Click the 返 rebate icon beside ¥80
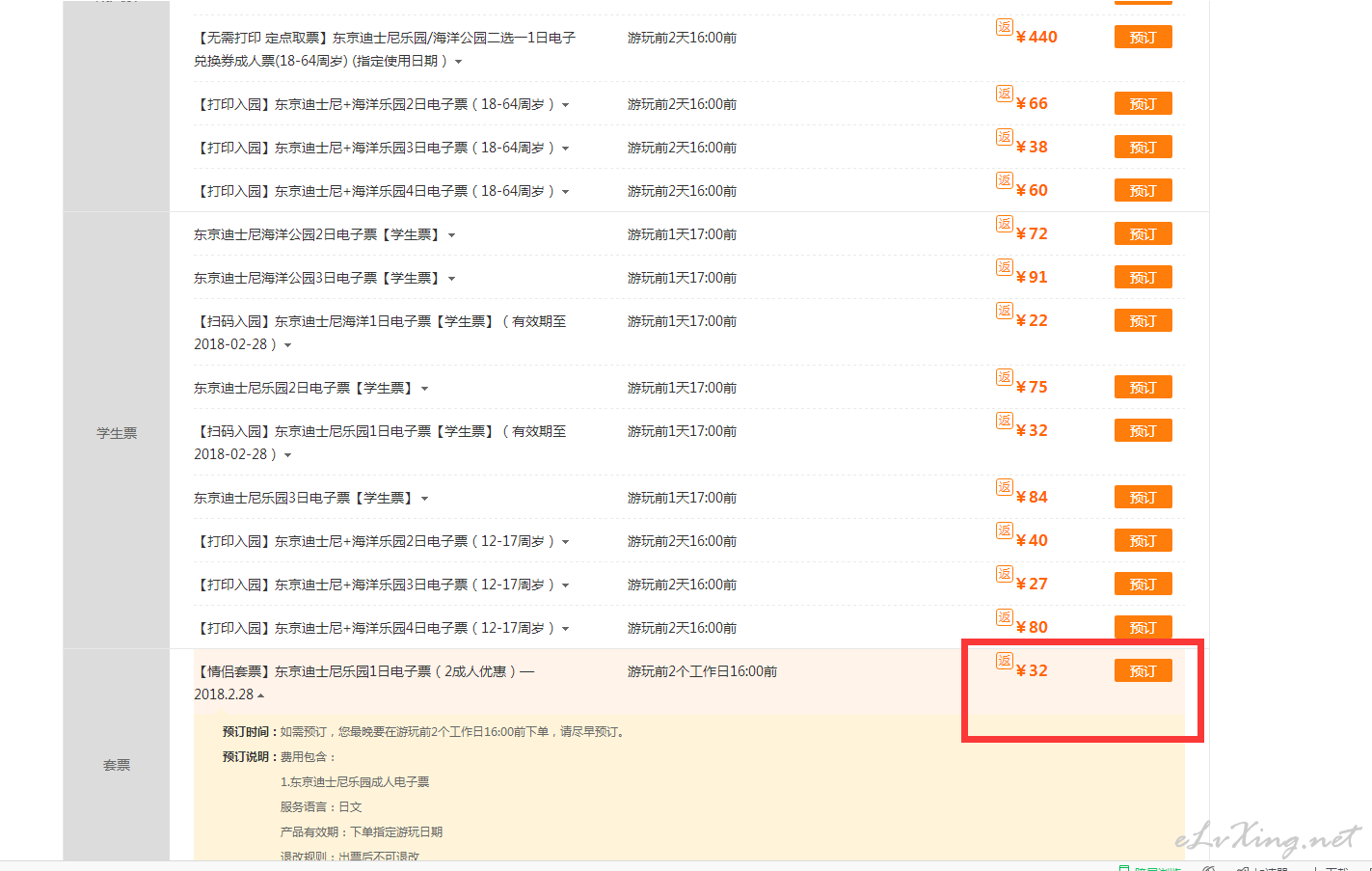This screenshot has width=1372, height=871. tap(1005, 617)
